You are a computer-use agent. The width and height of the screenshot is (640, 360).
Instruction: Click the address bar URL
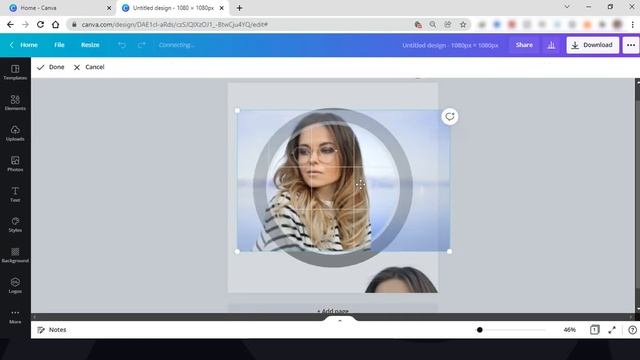click(175, 24)
